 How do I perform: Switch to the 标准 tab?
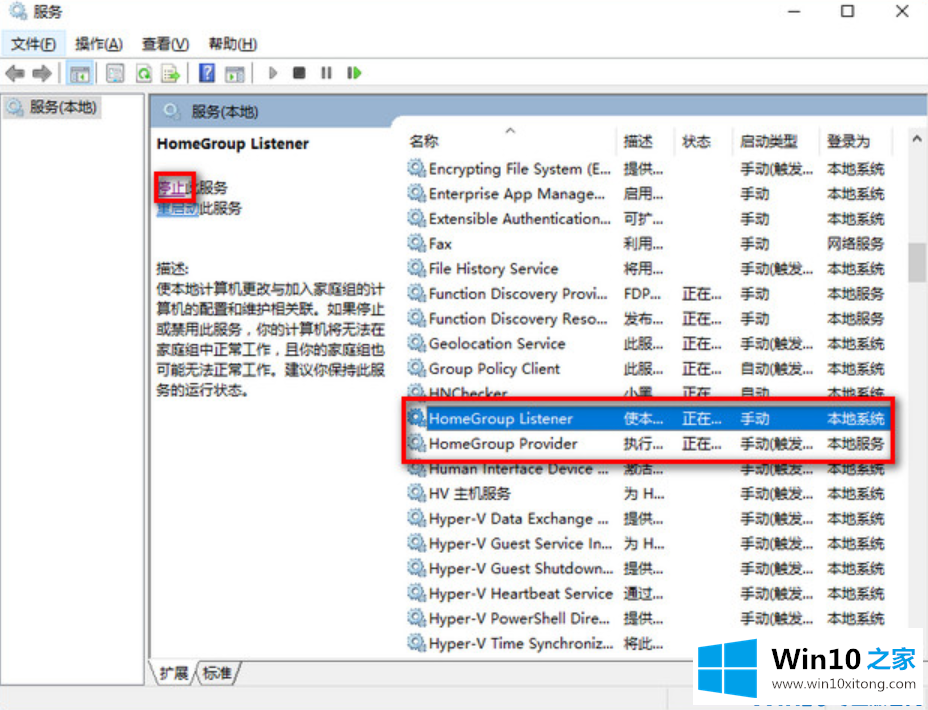[217, 673]
